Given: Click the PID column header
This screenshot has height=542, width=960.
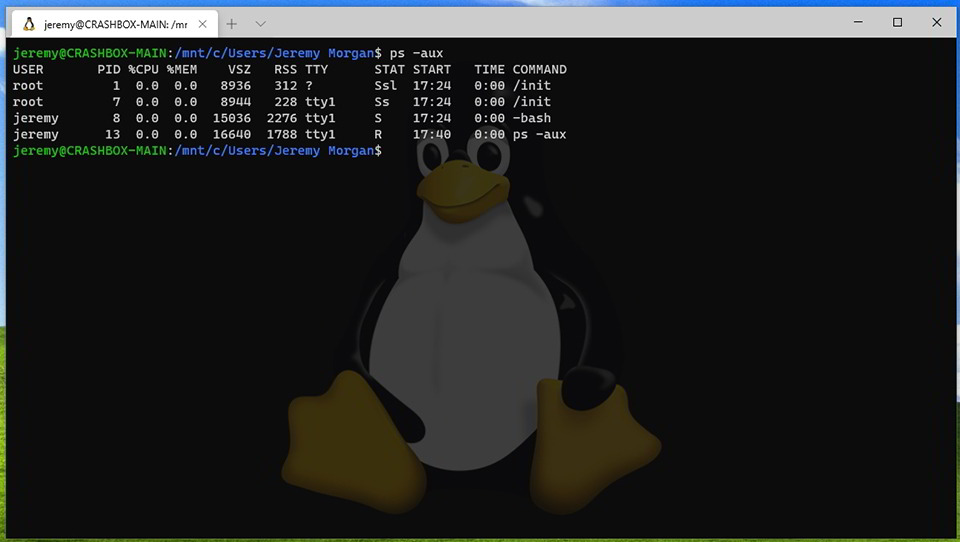Looking at the screenshot, I should point(109,69).
